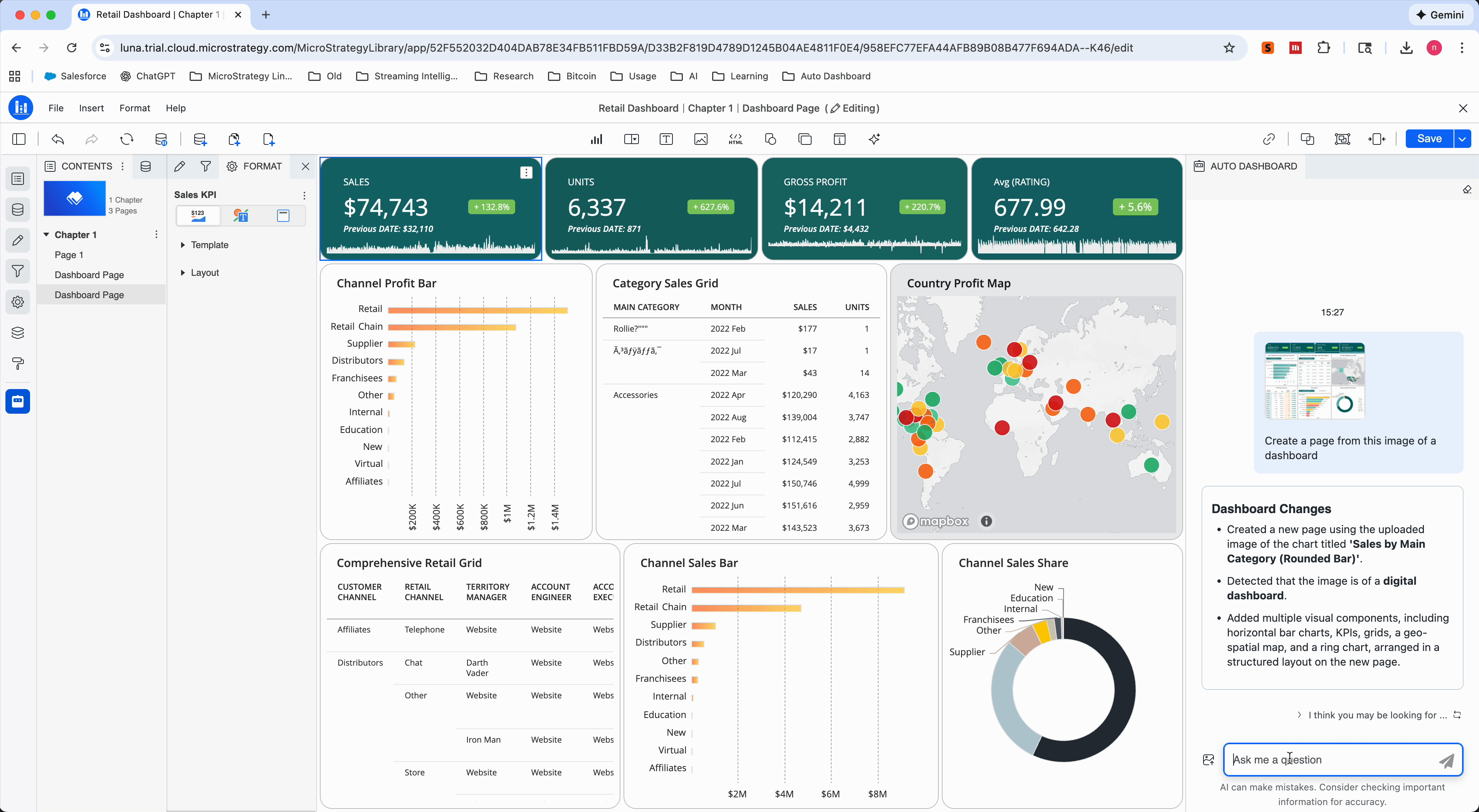Insert an image using the toolbar icon
The image size is (1479, 812).
(x=701, y=139)
